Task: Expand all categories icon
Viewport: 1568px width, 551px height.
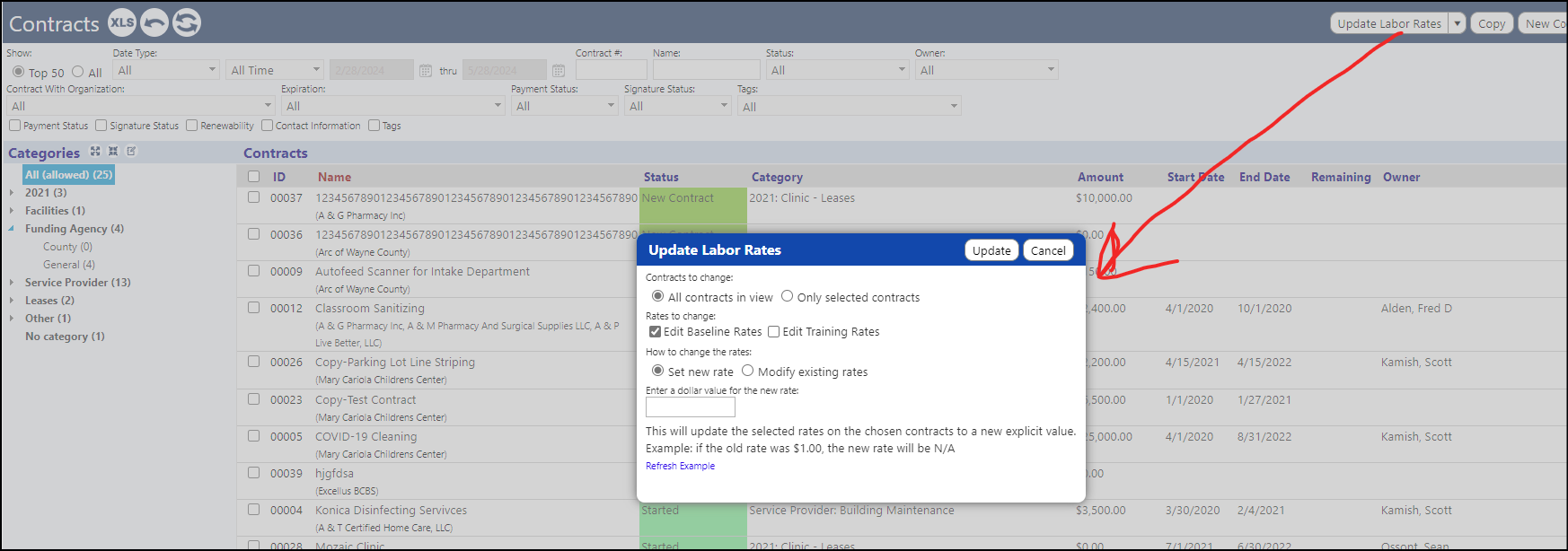Action: click(x=95, y=152)
